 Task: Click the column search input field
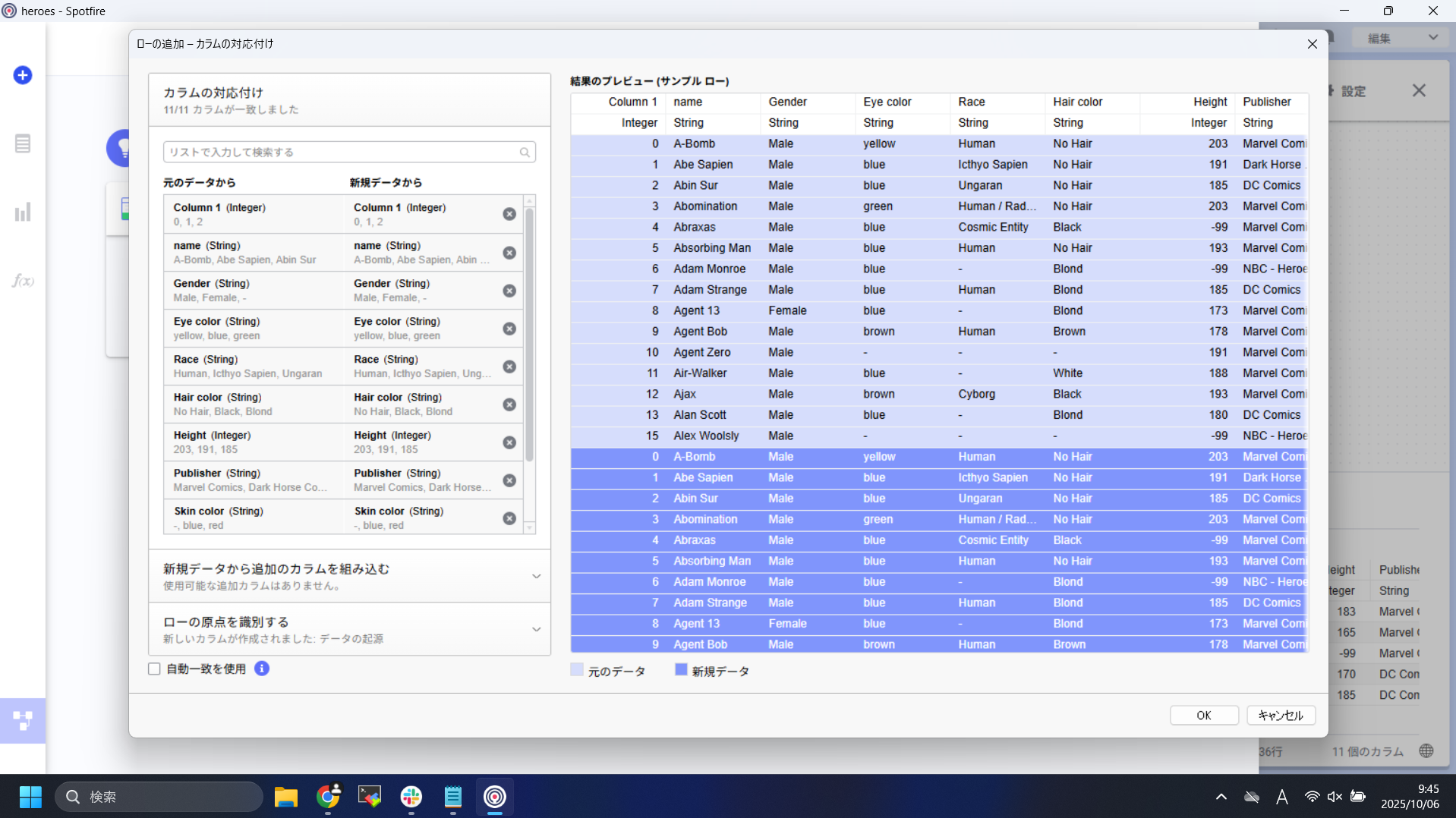click(x=342, y=153)
